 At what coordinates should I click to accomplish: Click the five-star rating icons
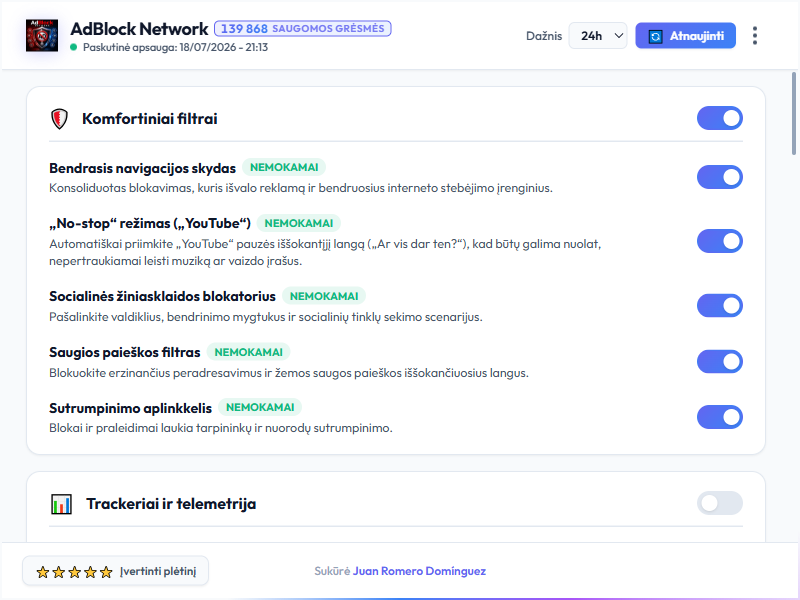(74, 572)
